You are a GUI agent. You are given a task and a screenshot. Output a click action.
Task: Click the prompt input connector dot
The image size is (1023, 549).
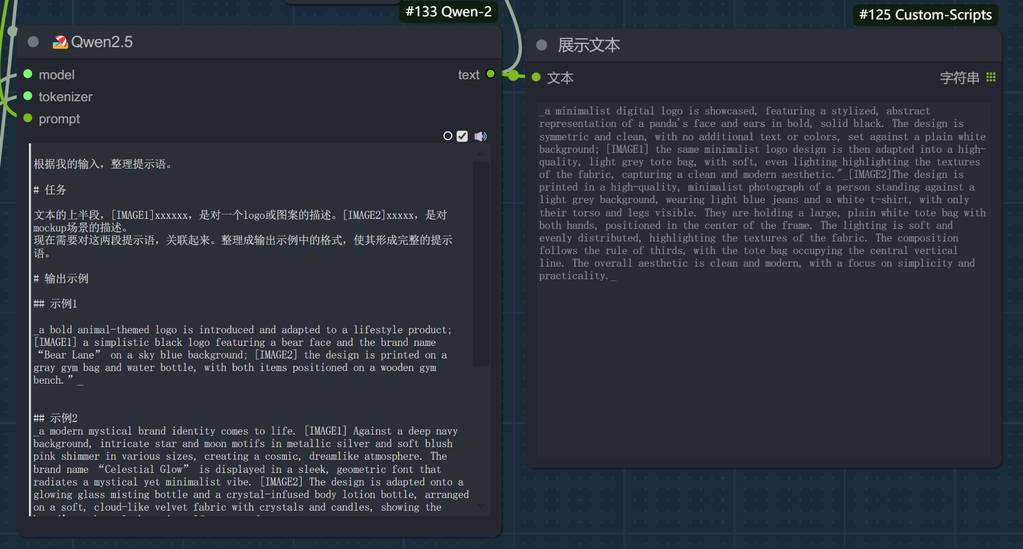tap(28, 118)
